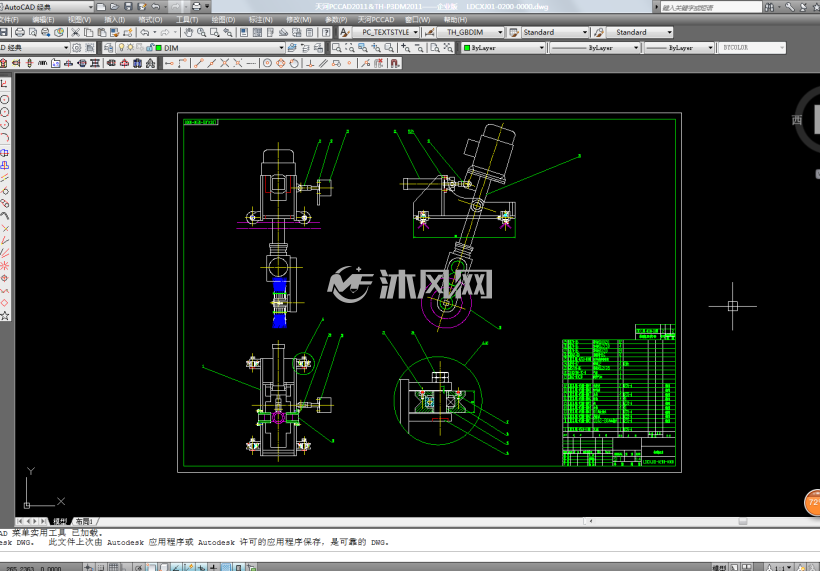Open the 格式(O) menu
The image size is (820, 571).
[x=150, y=19]
